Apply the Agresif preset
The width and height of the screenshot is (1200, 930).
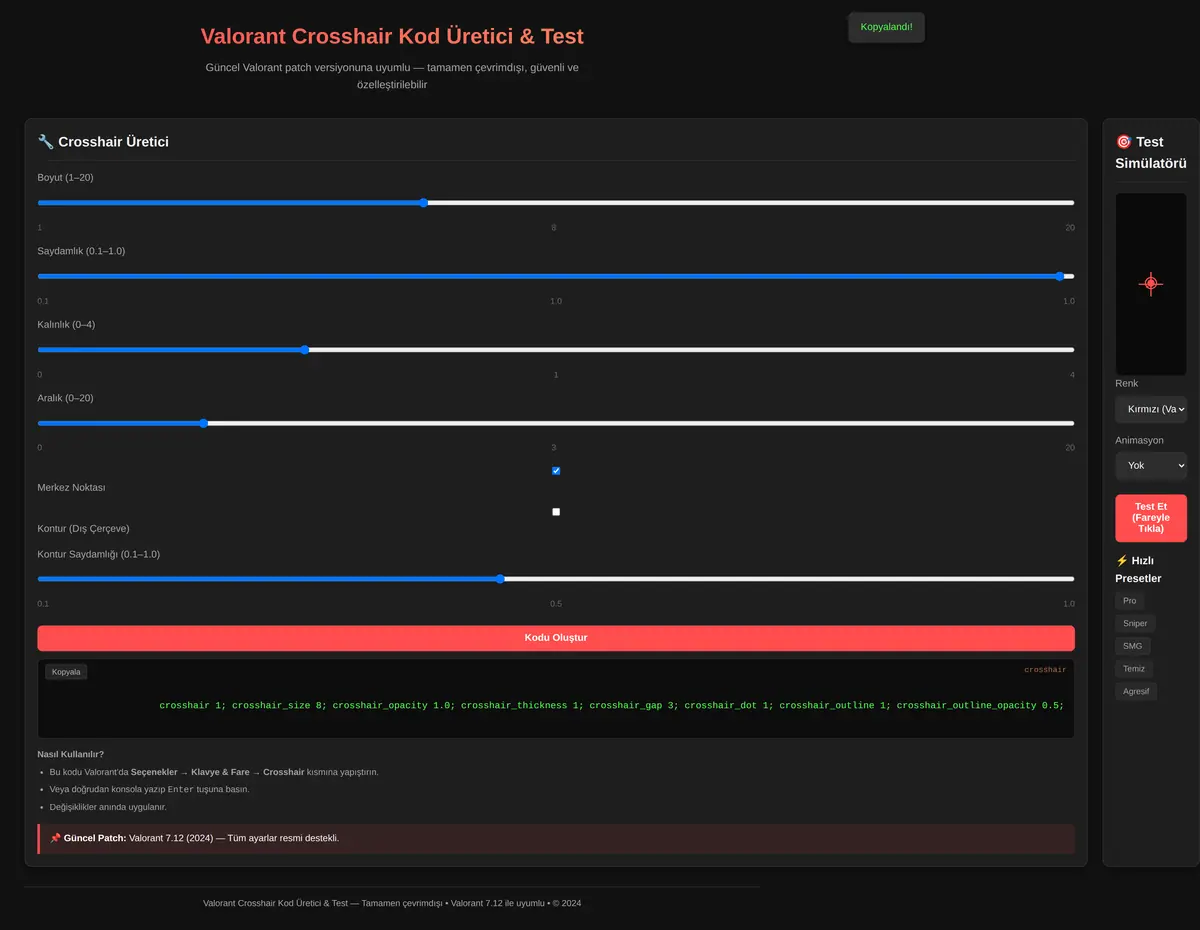point(1136,691)
